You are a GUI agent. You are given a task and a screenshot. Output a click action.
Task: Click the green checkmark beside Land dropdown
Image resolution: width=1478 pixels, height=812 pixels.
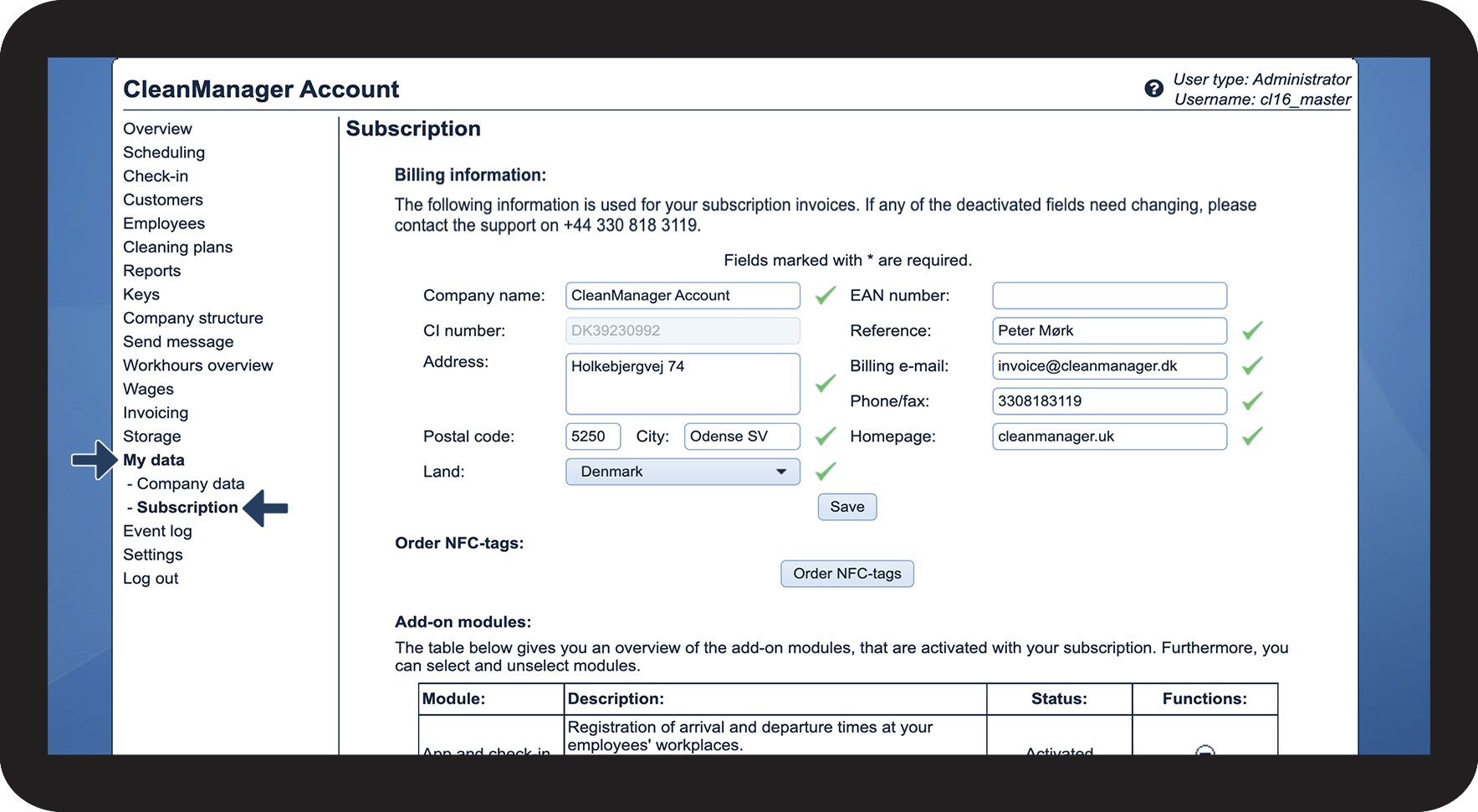coord(826,471)
